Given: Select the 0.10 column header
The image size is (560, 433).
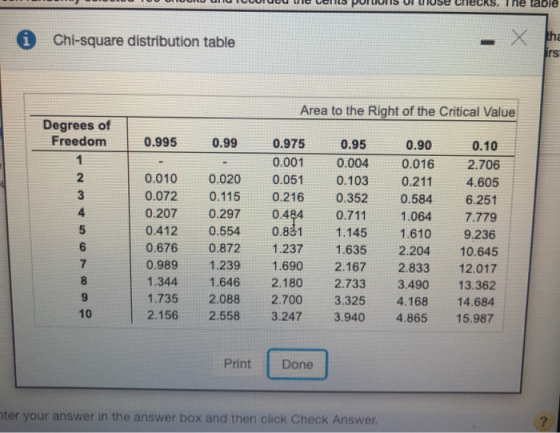Looking at the screenshot, I should point(485,146).
